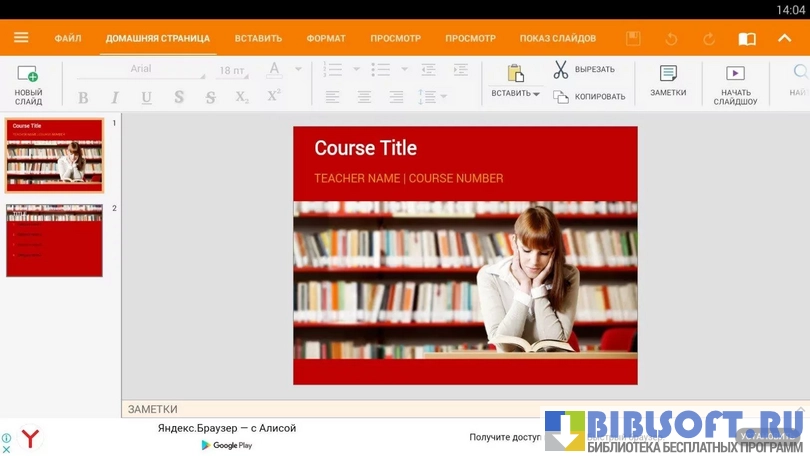Add a new slide with Новый слайд

(28, 82)
